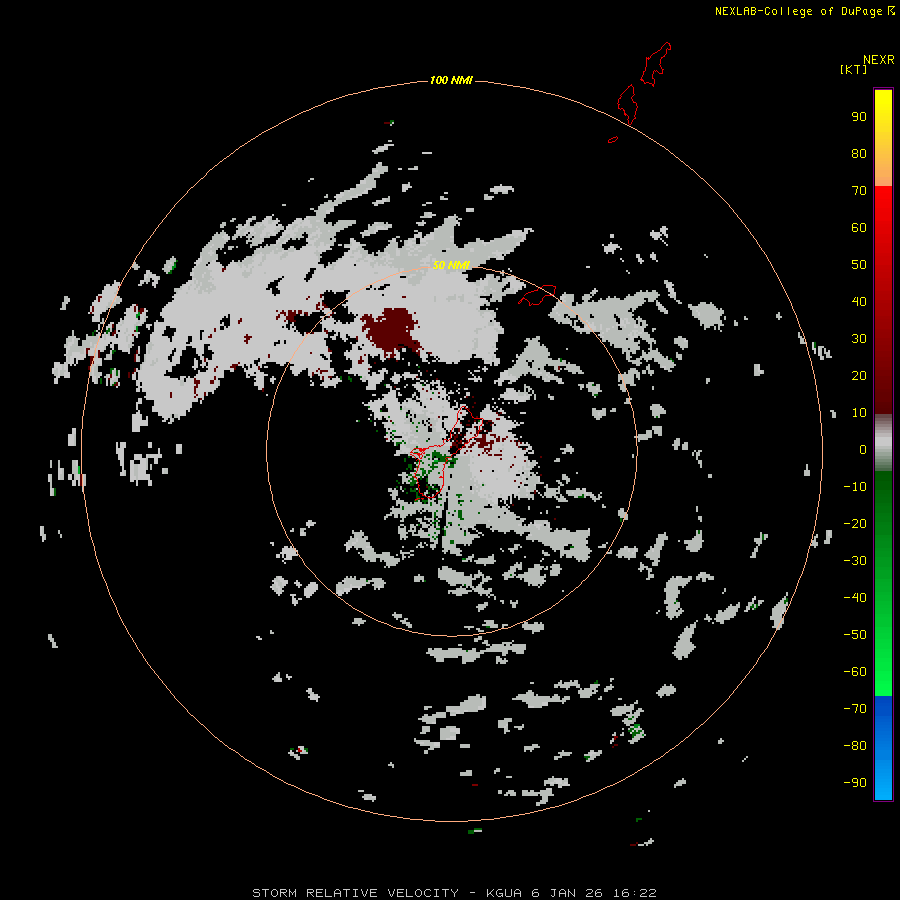Click the 50 value on the velocity scale
Screen dimensions: 900x900
pyautogui.click(x=859, y=265)
